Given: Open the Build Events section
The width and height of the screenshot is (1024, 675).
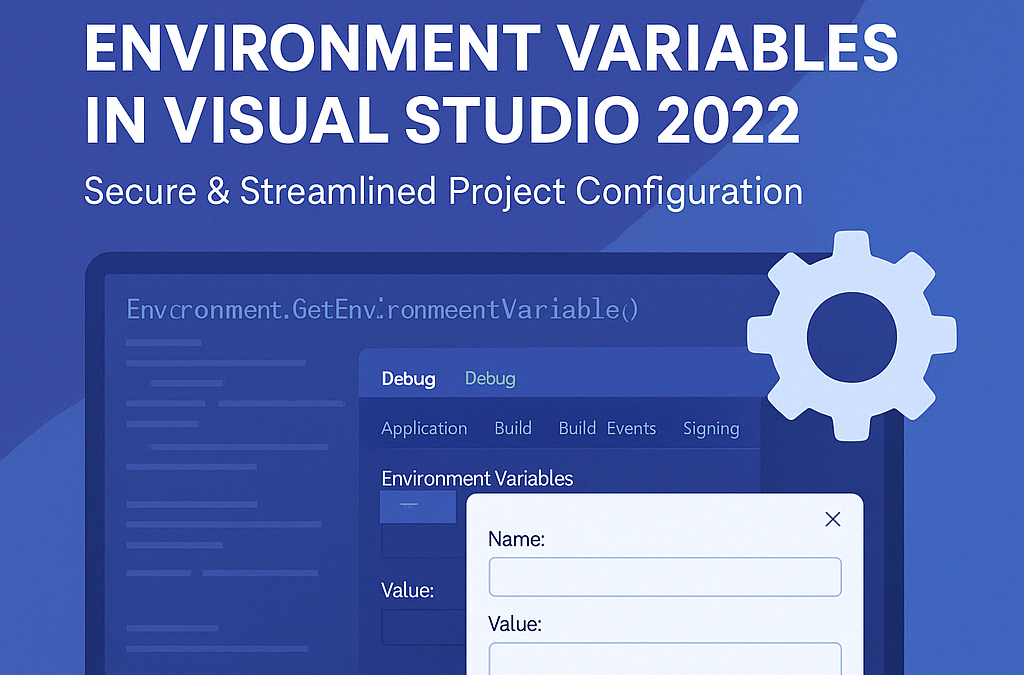Looking at the screenshot, I should [x=607, y=428].
